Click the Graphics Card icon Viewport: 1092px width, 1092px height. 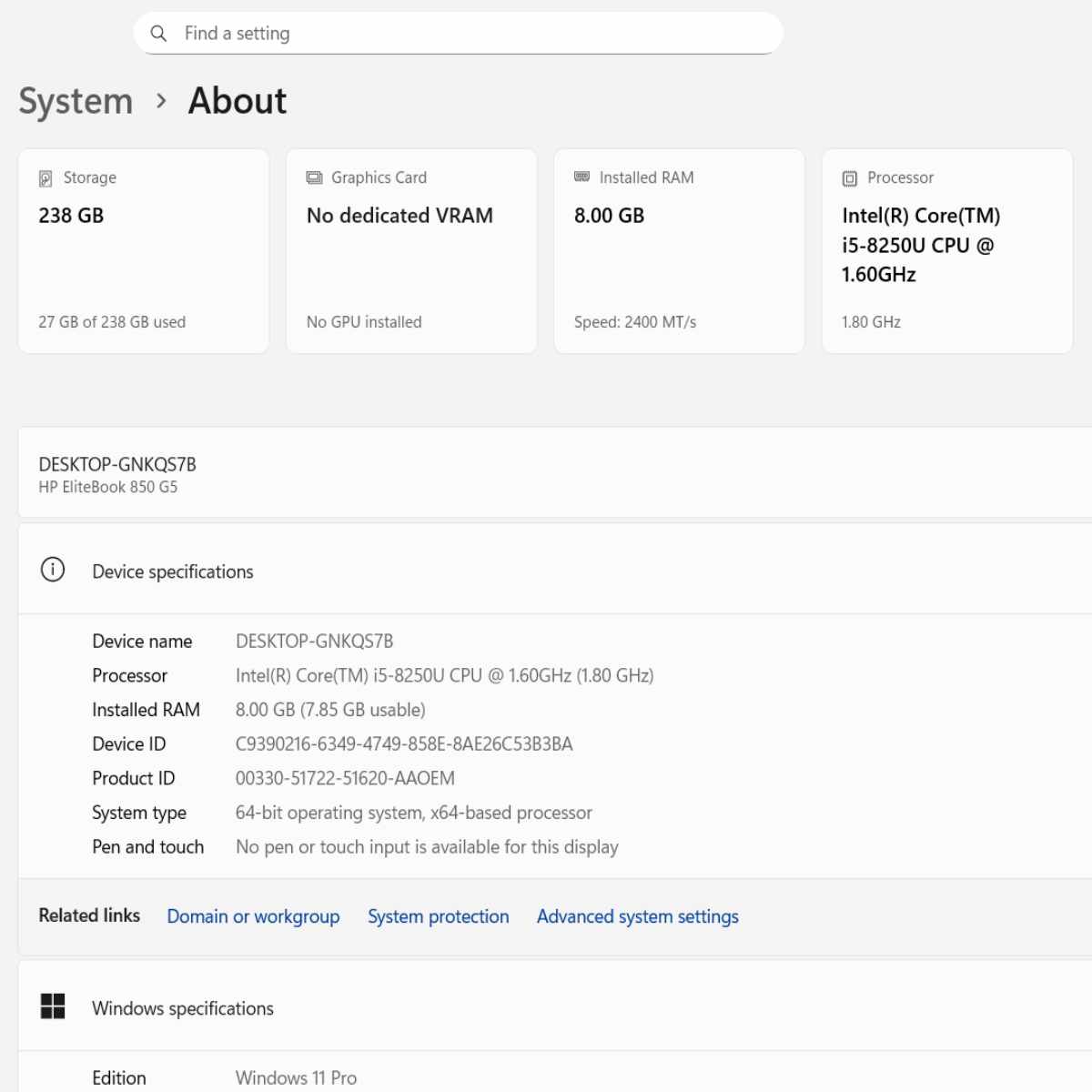click(x=314, y=177)
